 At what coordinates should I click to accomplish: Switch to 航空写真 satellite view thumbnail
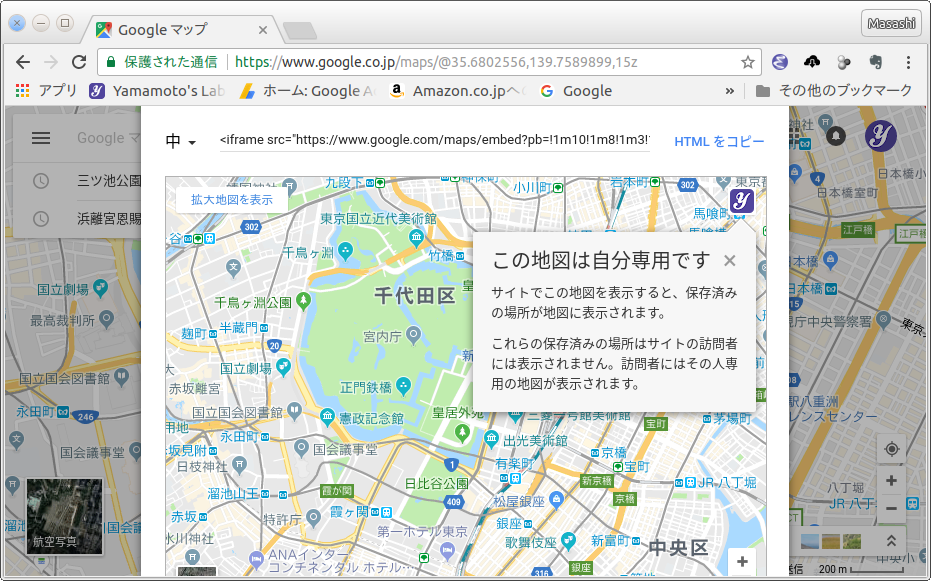(x=64, y=516)
